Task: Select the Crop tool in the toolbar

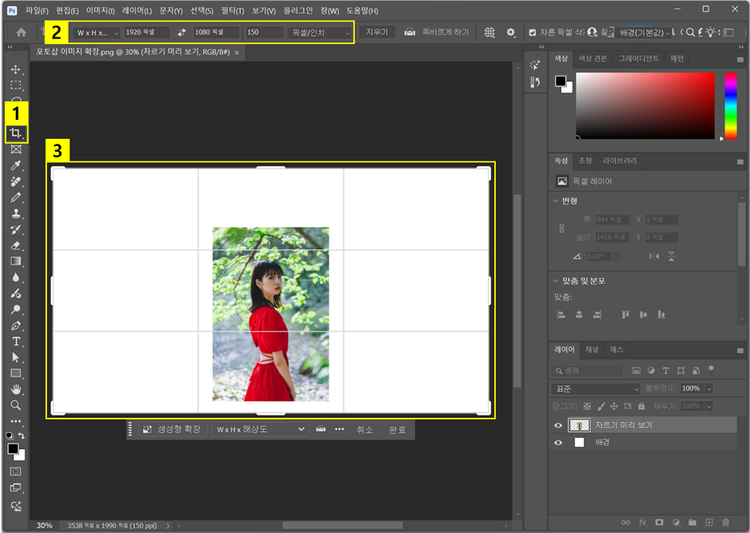Action: pos(16,133)
